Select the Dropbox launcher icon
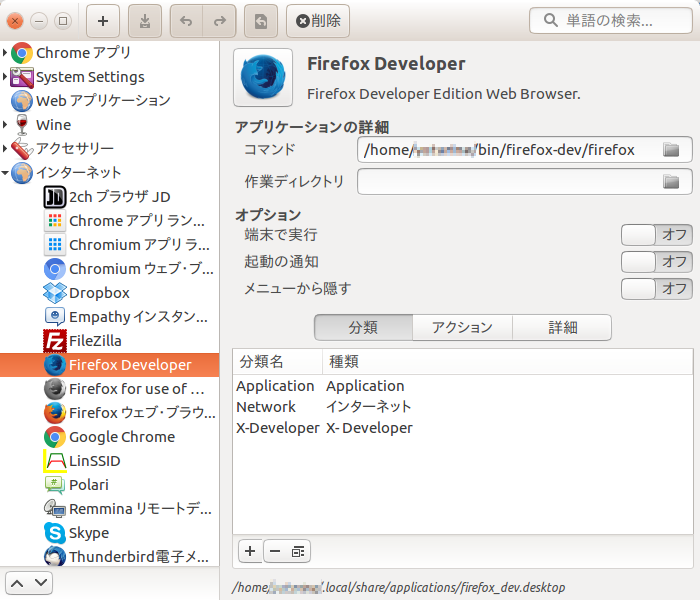Viewport: 700px width, 600px height. click(x=55, y=293)
